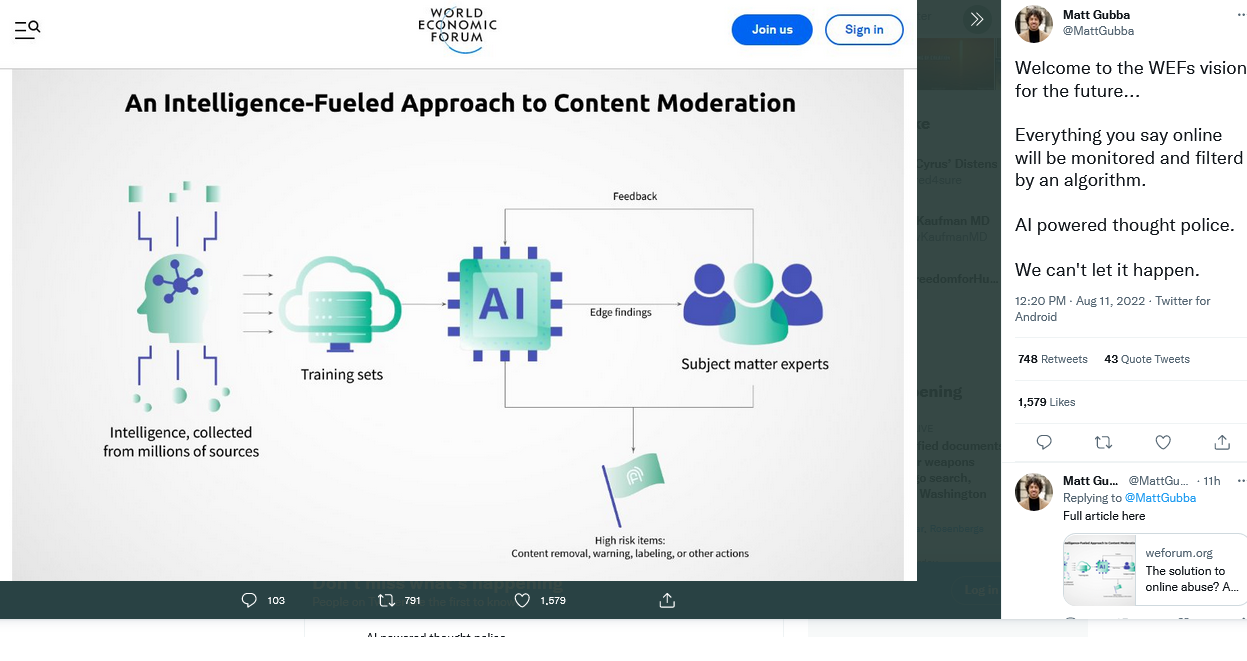The height and width of the screenshot is (661, 1247).
Task: Open the @MattGubba replying-to link
Action: [1160, 498]
